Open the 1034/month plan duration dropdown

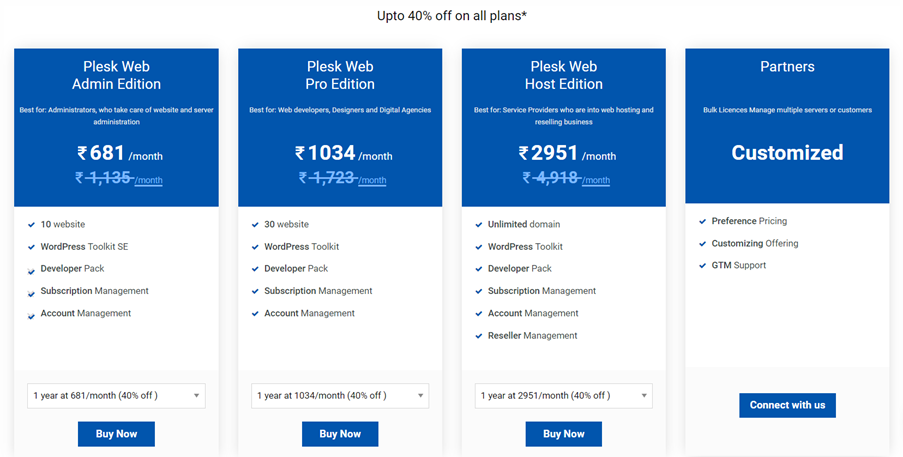coord(340,396)
